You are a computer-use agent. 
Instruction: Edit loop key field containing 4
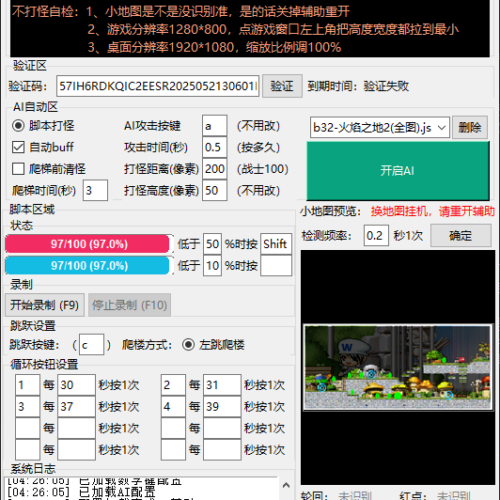173,407
